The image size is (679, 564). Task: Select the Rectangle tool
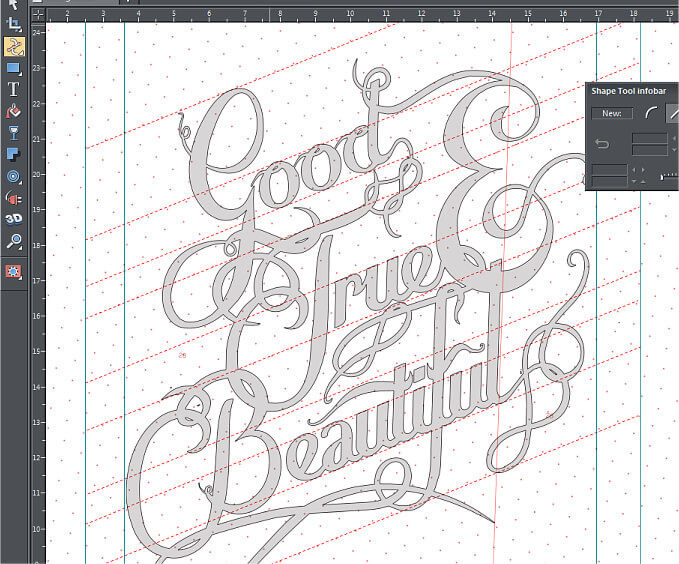14,68
